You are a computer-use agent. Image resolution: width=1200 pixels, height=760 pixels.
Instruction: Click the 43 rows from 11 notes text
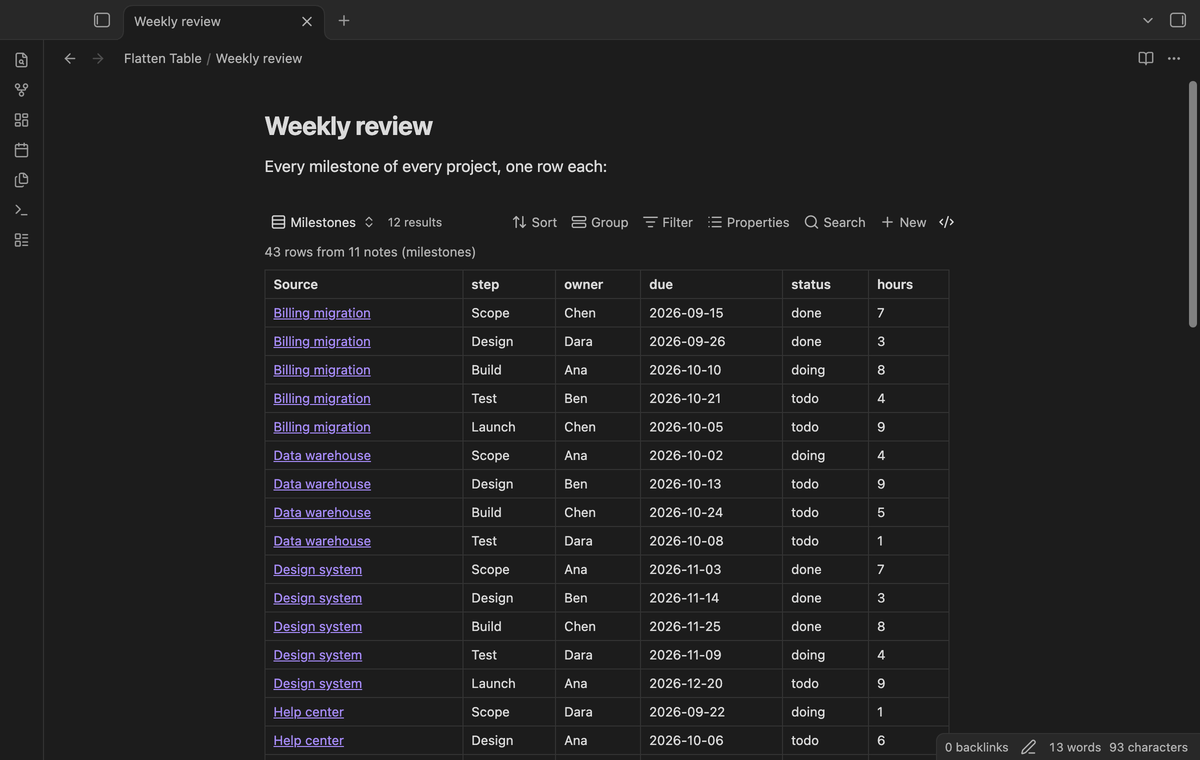point(370,252)
